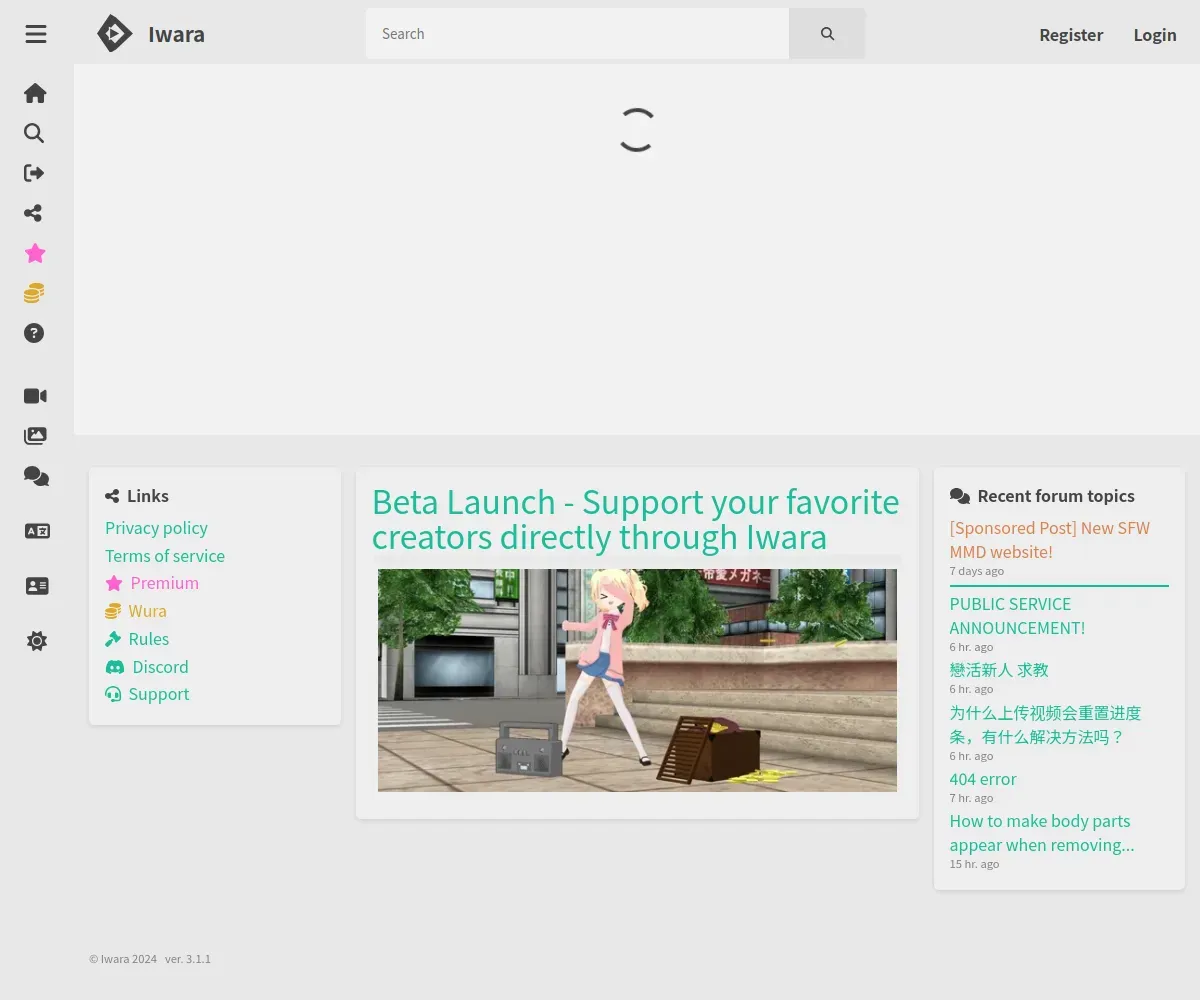The width and height of the screenshot is (1200, 1000).
Task: Open How to make body parts topic
Action: [1042, 833]
